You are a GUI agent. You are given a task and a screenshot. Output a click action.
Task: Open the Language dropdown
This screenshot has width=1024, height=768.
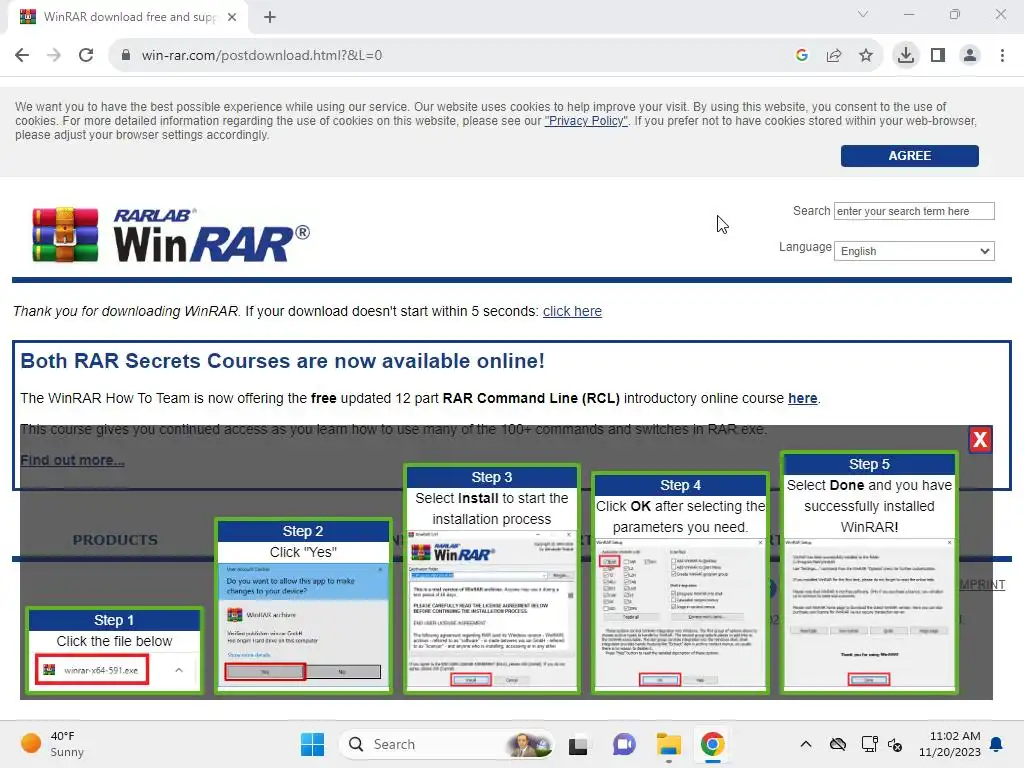coord(914,251)
